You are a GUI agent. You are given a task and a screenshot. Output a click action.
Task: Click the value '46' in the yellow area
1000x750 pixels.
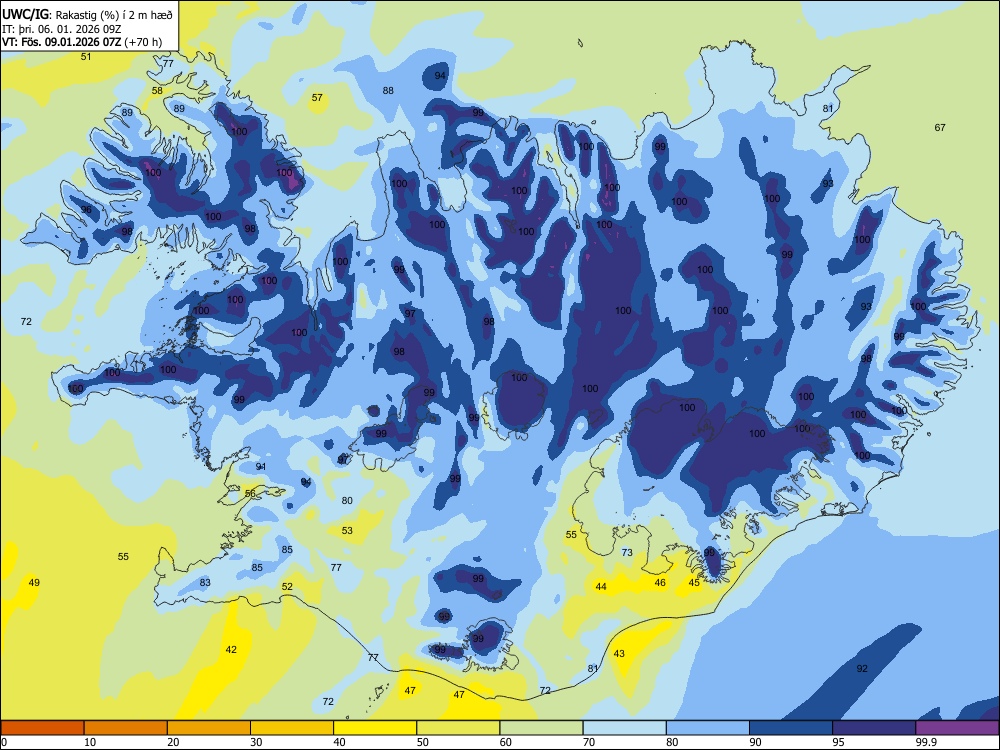pyautogui.click(x=660, y=582)
